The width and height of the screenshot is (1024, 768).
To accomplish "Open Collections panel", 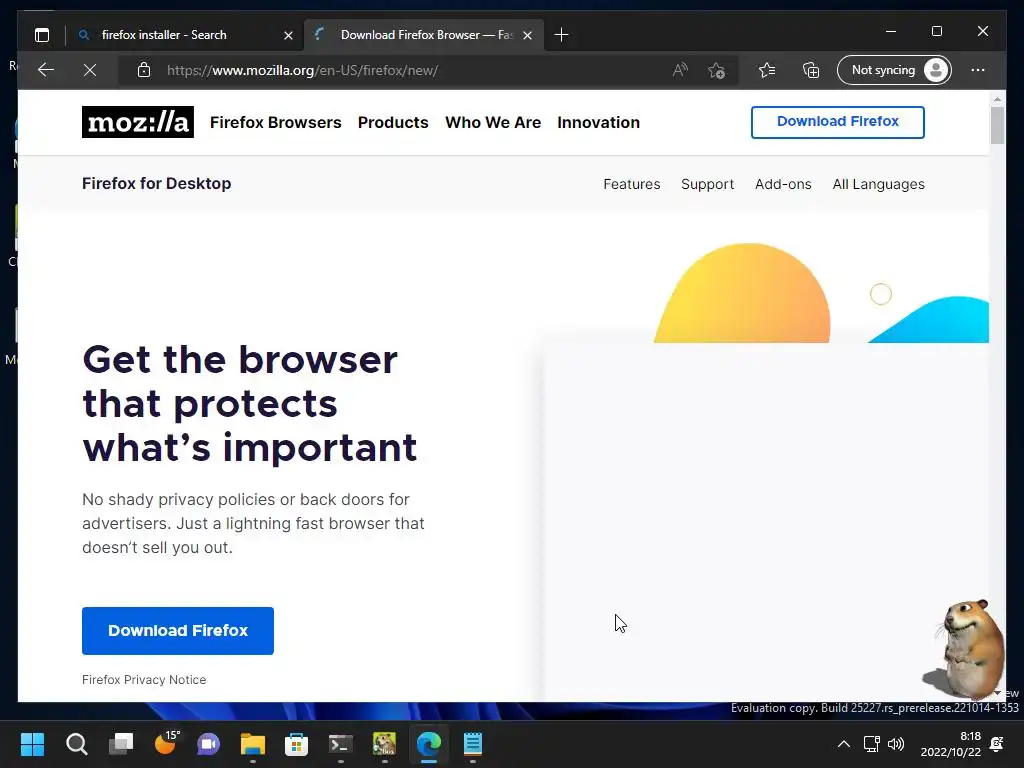I will pos(810,70).
